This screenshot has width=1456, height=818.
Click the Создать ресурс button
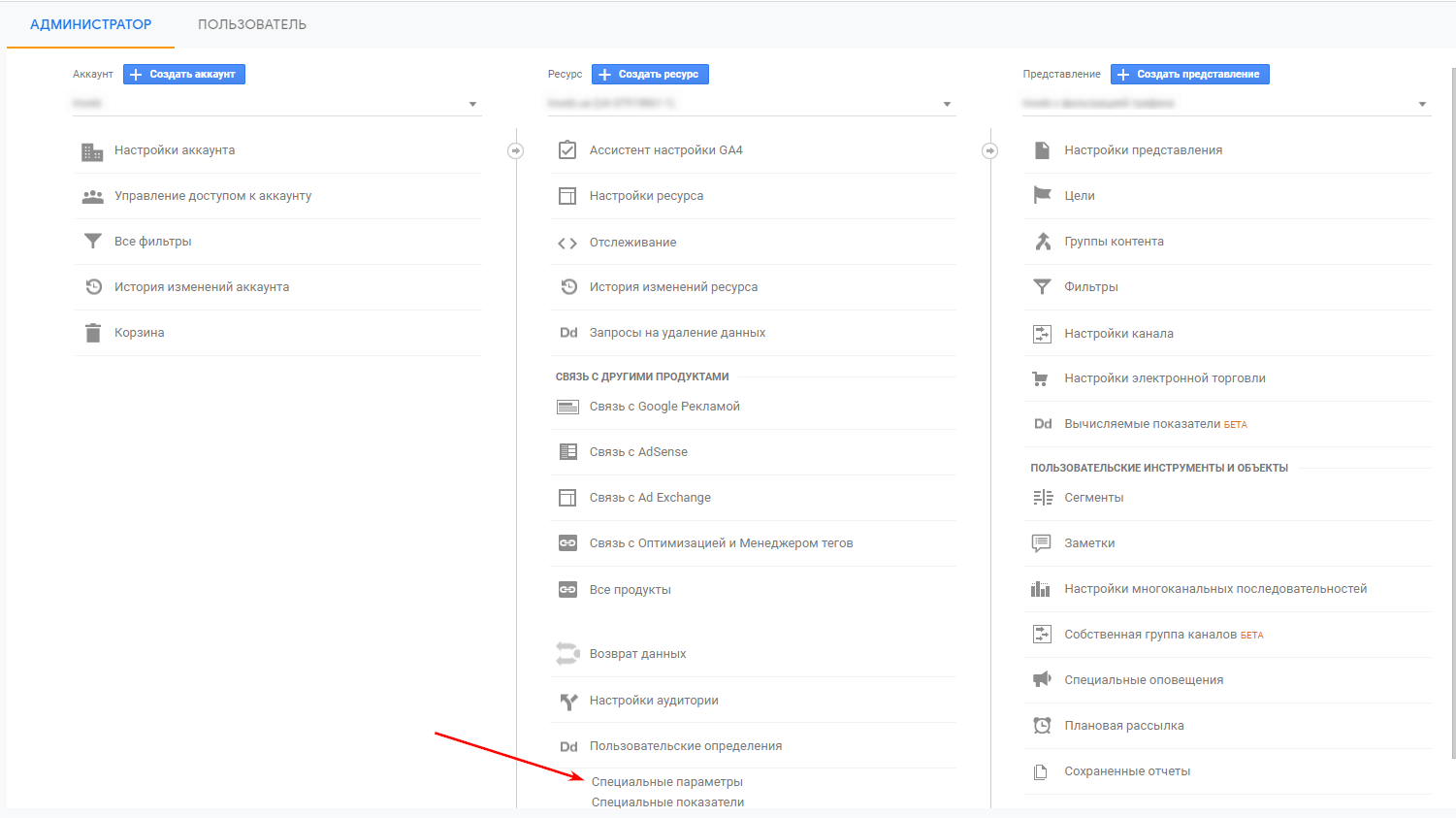650,74
